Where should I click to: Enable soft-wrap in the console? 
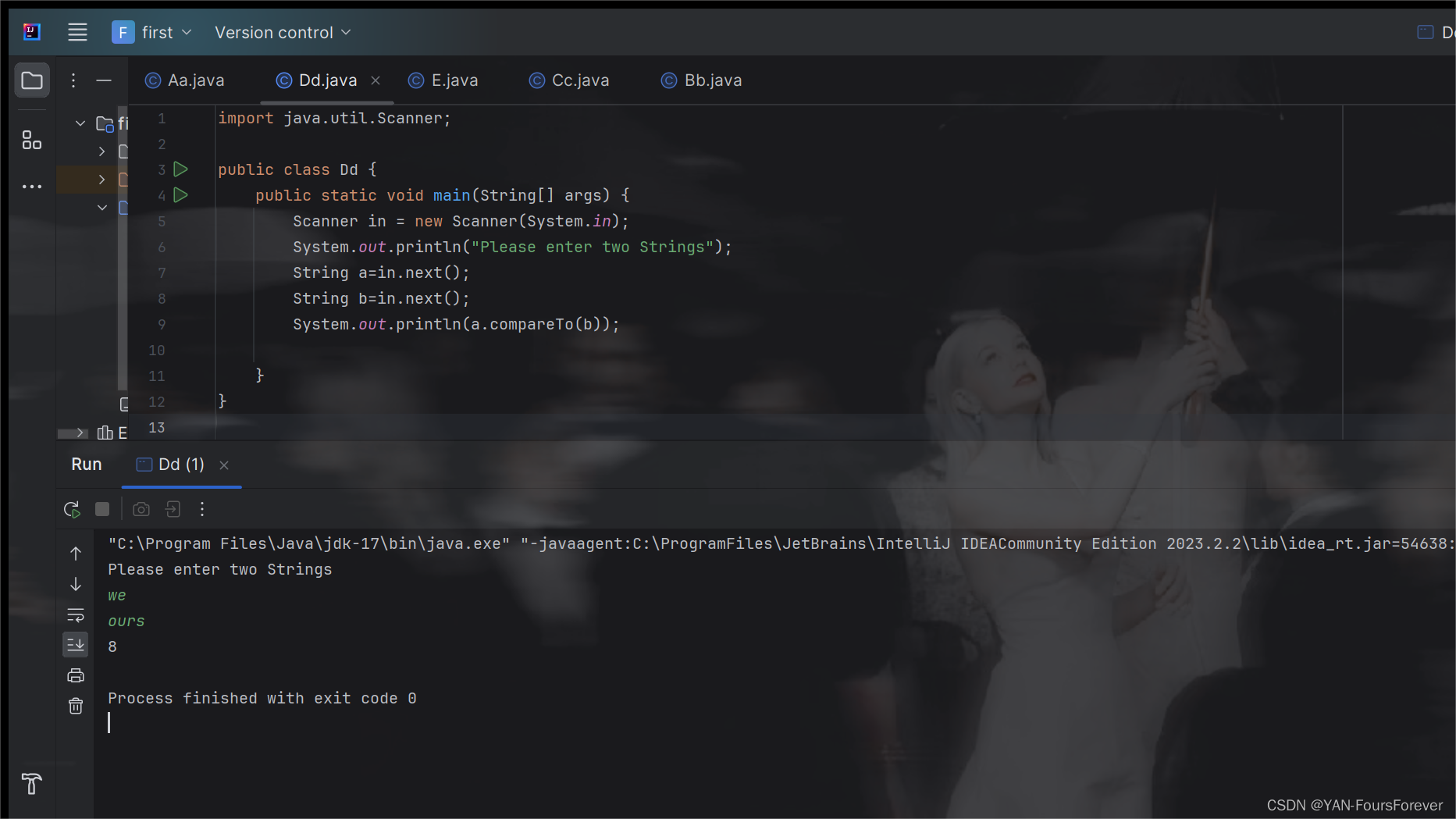[x=75, y=614]
